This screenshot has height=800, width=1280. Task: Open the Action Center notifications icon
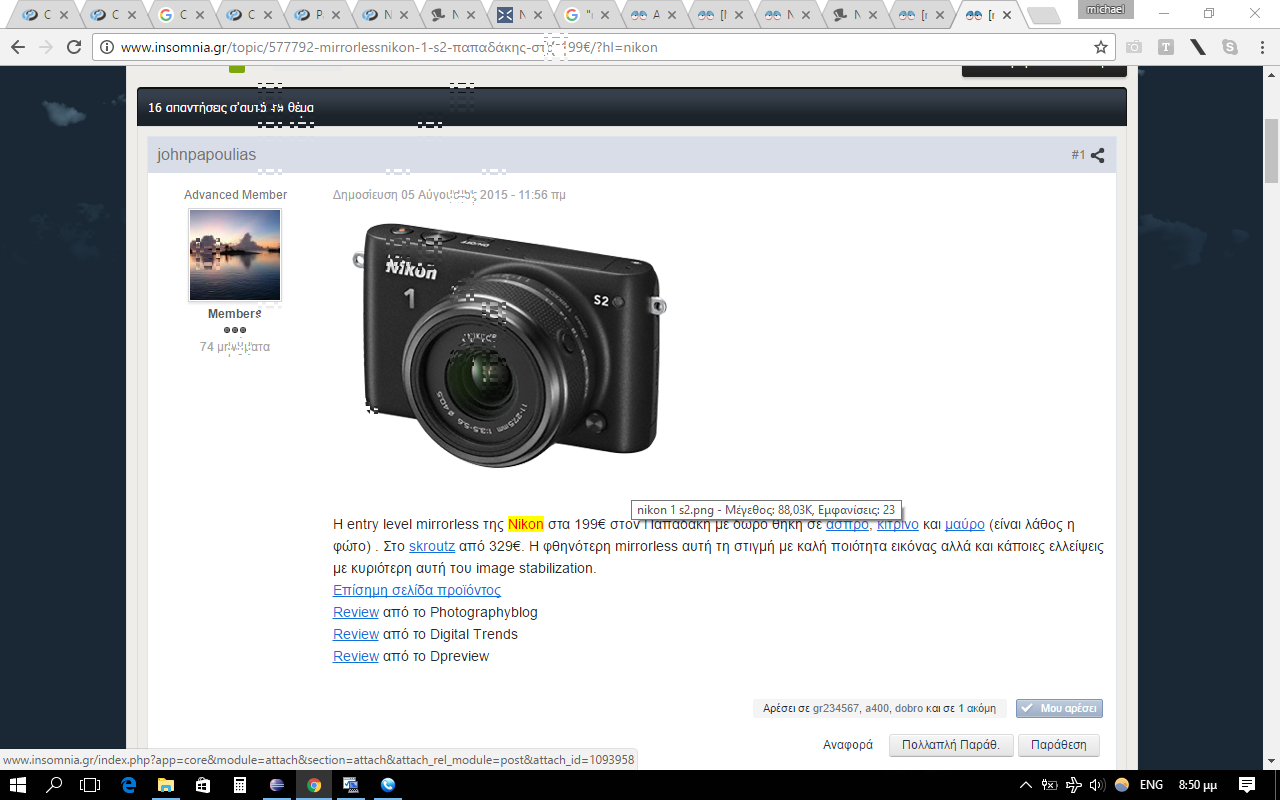click(x=1247, y=785)
